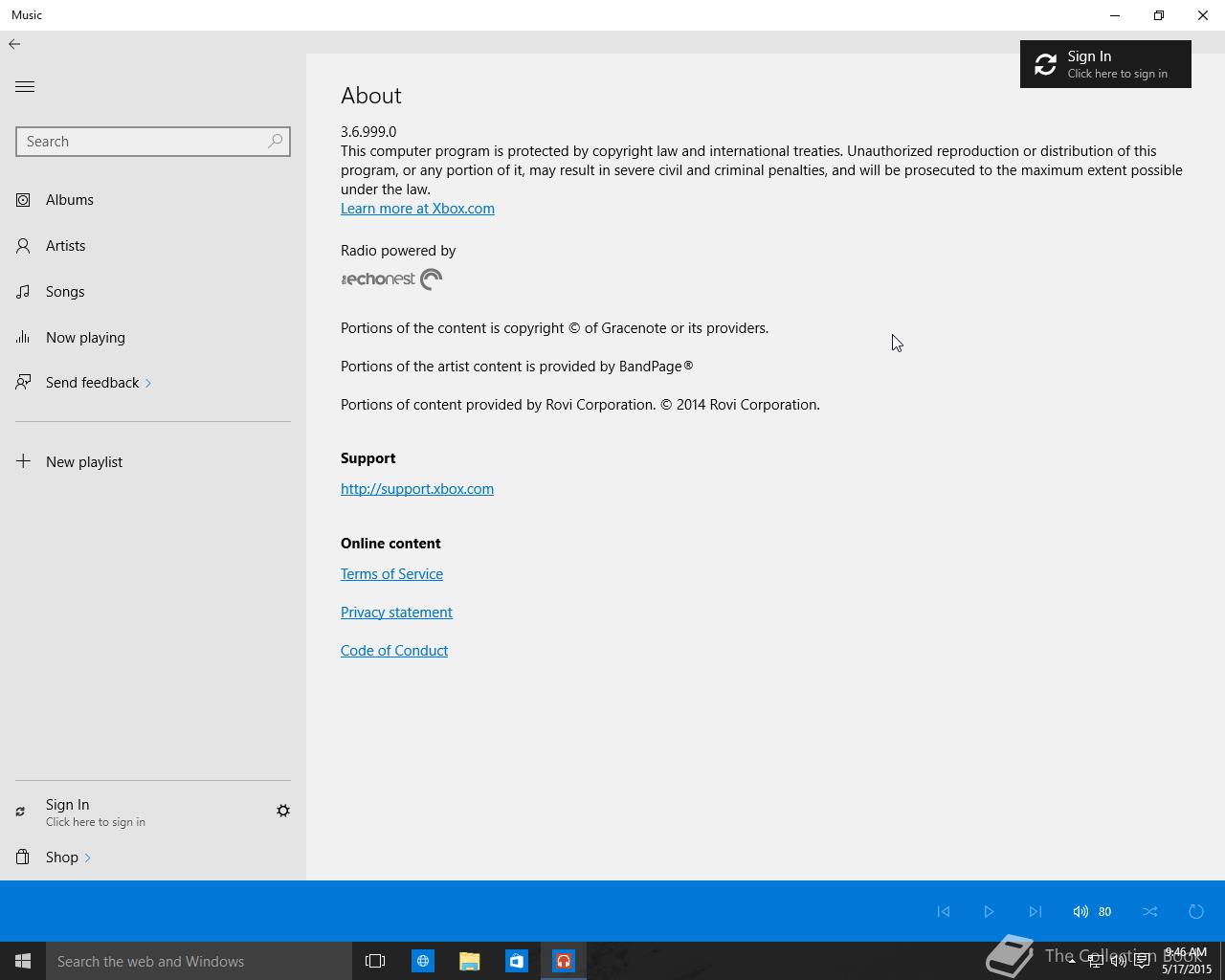Open Albums in the sidebar
1225x980 pixels.
click(x=153, y=200)
